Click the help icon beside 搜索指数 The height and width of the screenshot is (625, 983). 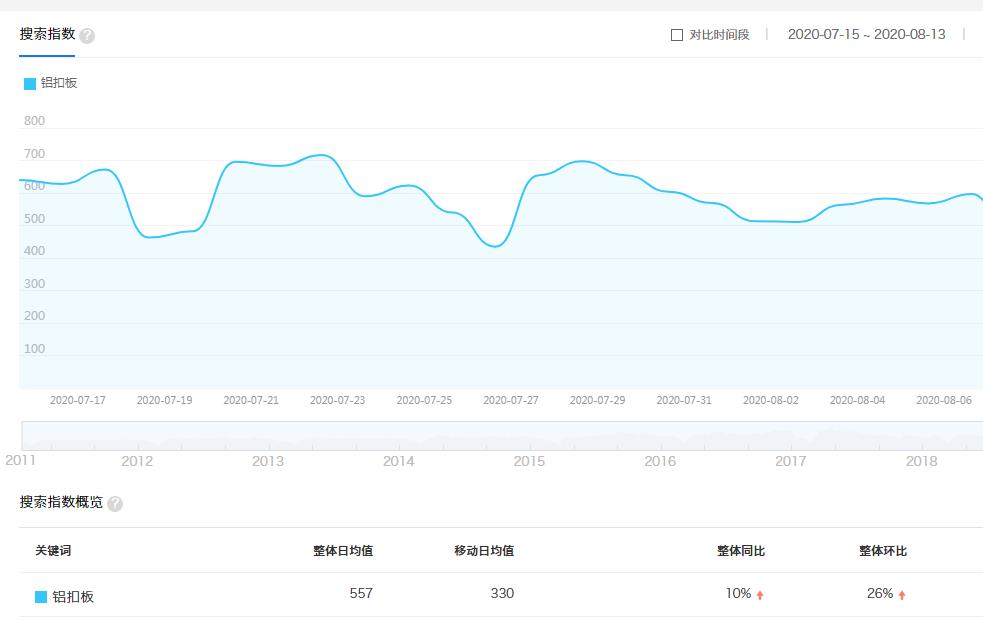tap(88, 33)
